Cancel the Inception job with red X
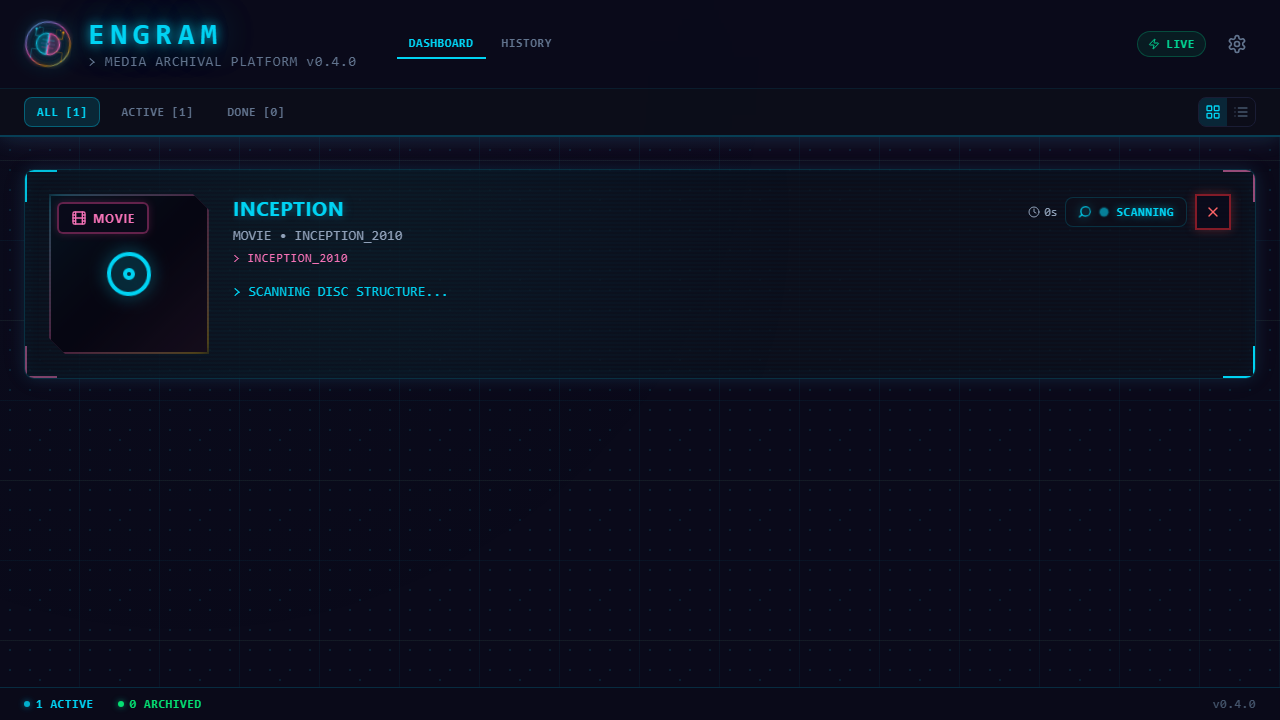This screenshot has width=1280, height=720. (x=1213, y=212)
